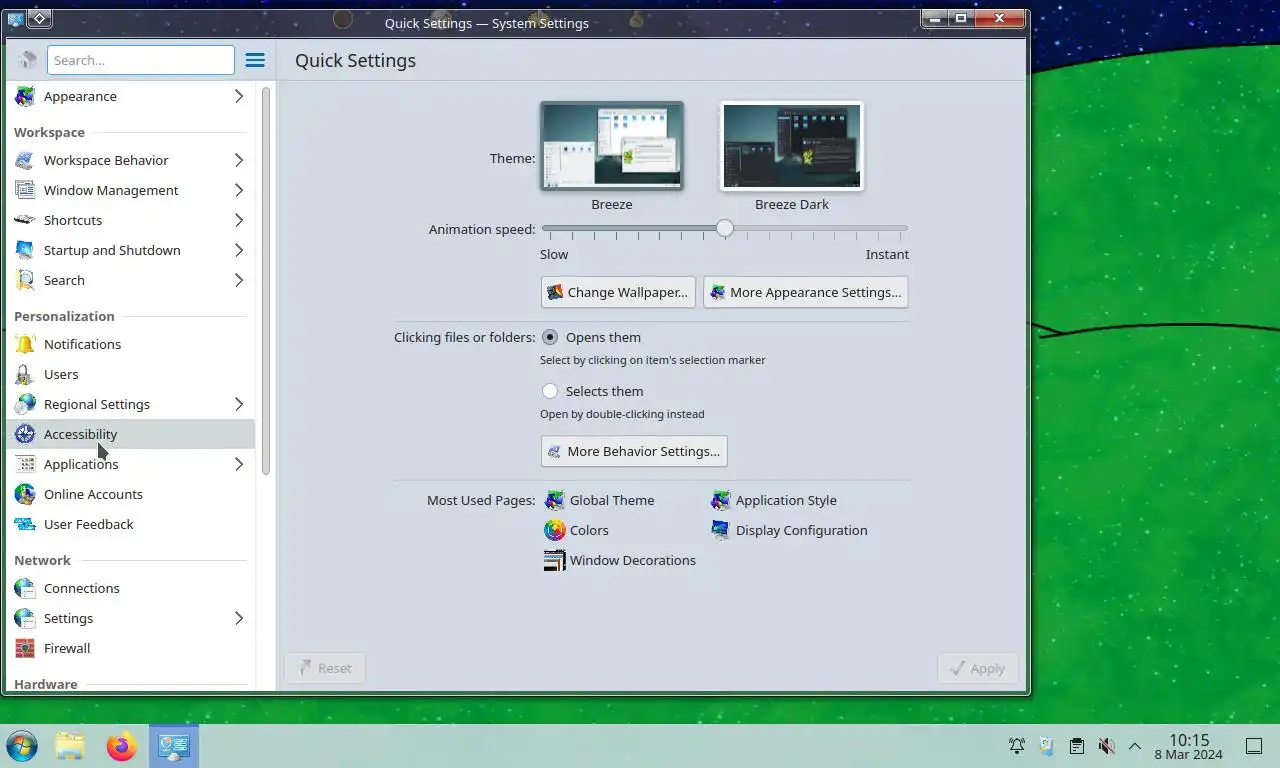This screenshot has width=1280, height=768.
Task: Expand the Shortcuts chevron
Action: click(239, 220)
